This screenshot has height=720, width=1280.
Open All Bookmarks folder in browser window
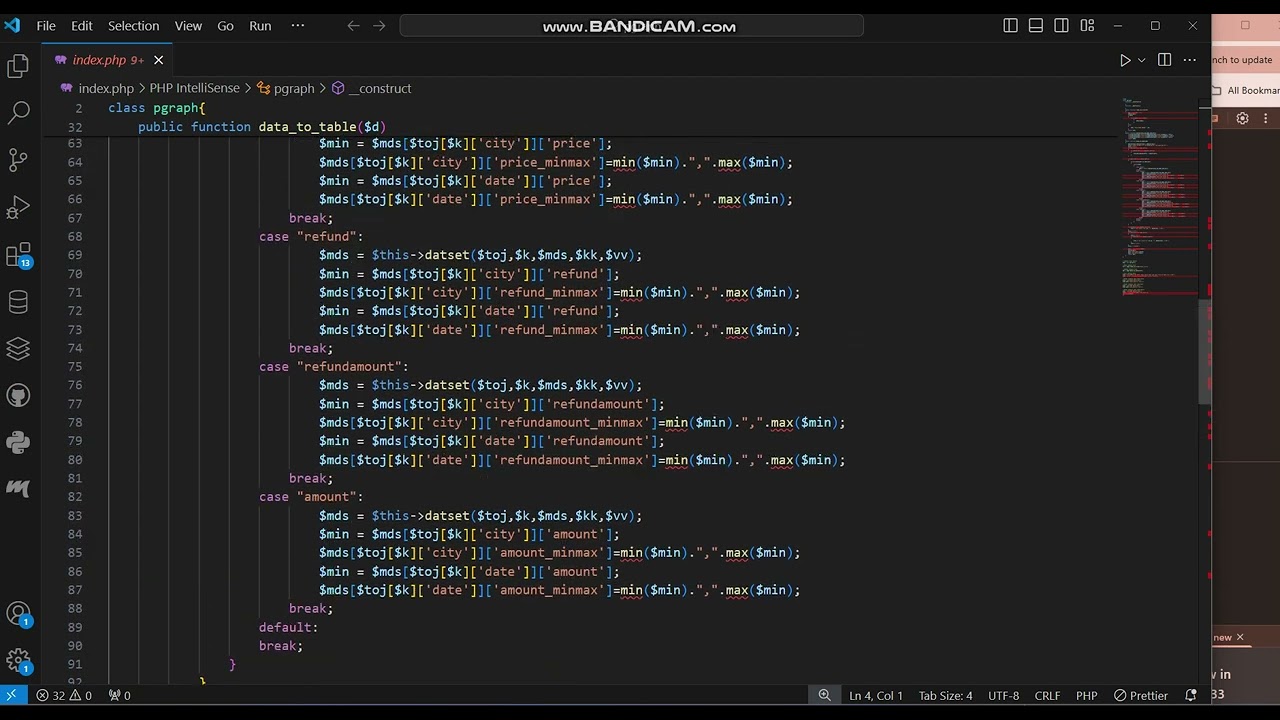(1245, 91)
